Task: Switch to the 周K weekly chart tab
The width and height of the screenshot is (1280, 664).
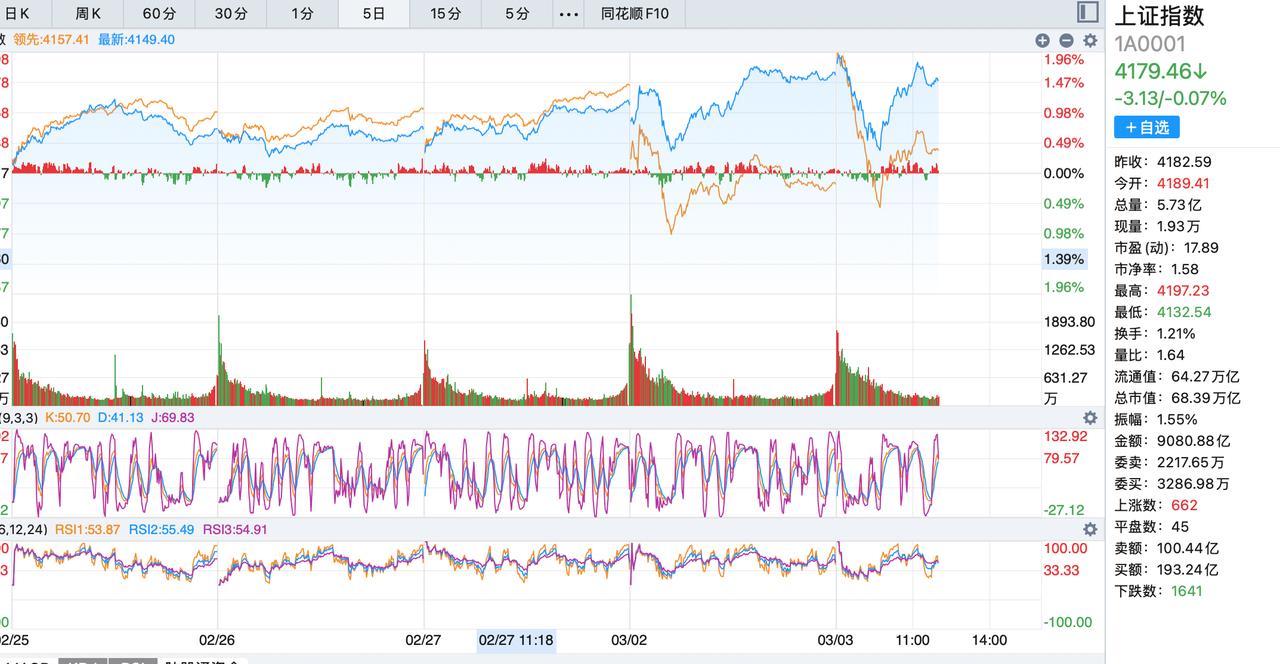Action: coord(88,14)
